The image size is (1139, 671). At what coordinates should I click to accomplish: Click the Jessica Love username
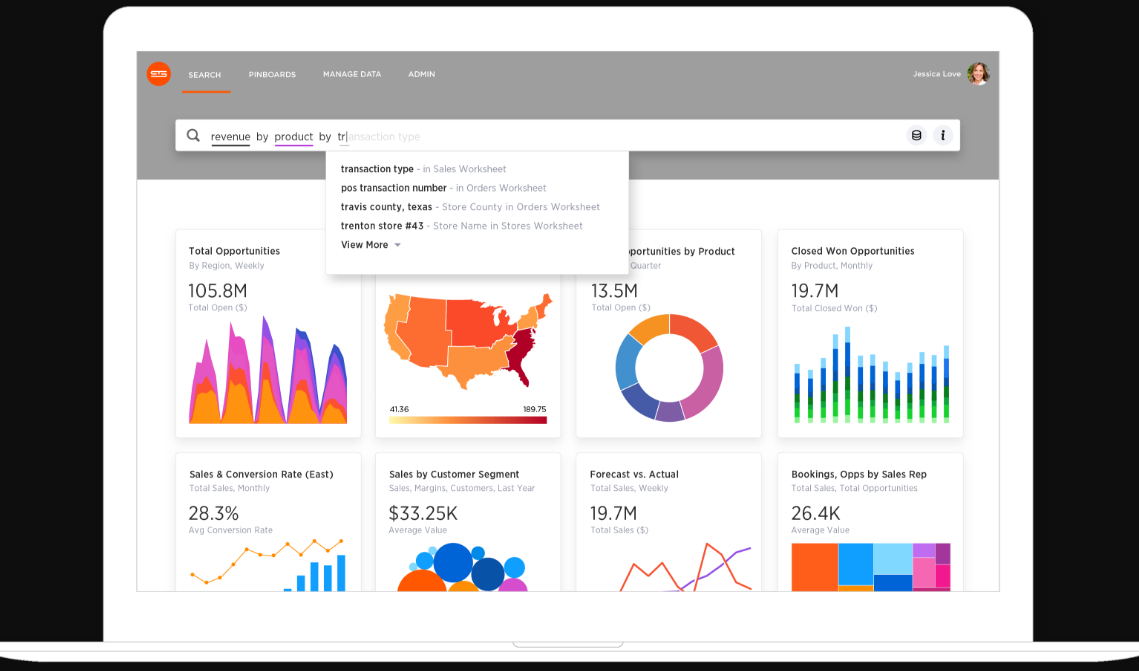pos(936,74)
